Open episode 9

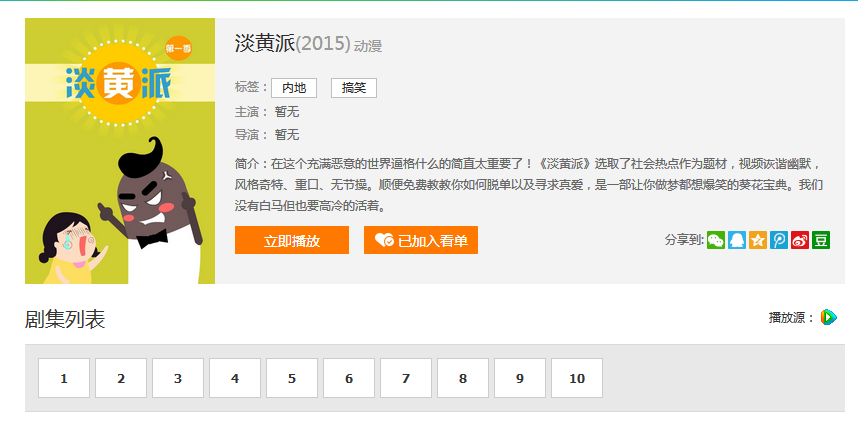(x=520, y=378)
